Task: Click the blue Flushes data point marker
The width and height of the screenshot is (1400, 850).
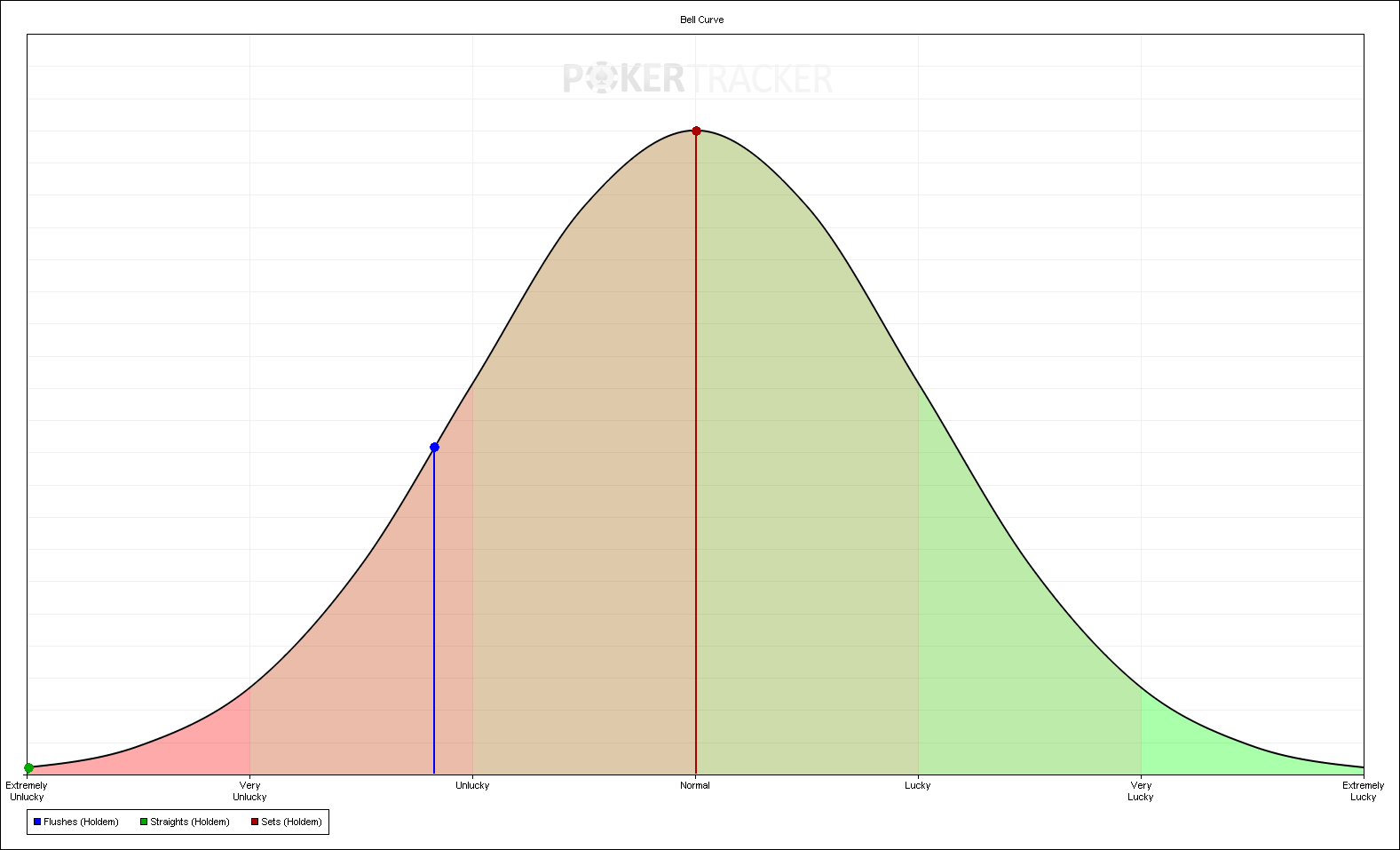Action: tap(434, 447)
